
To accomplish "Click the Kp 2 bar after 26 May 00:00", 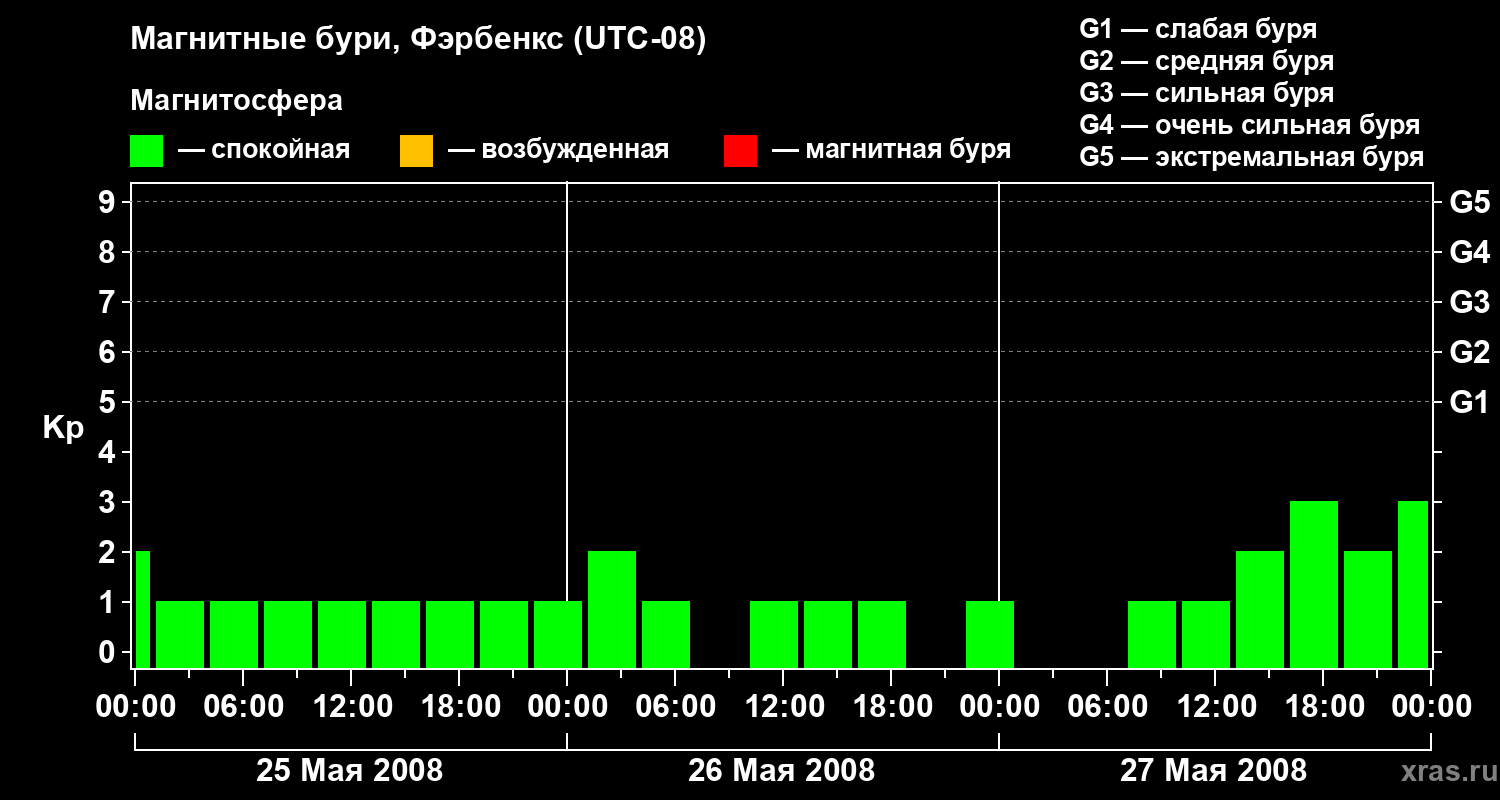I will coord(612,609).
